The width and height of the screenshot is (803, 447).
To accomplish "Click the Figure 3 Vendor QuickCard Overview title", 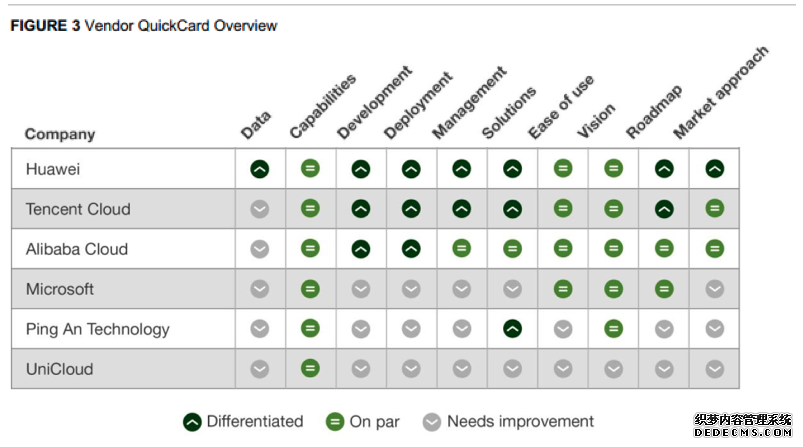I will pos(143,26).
